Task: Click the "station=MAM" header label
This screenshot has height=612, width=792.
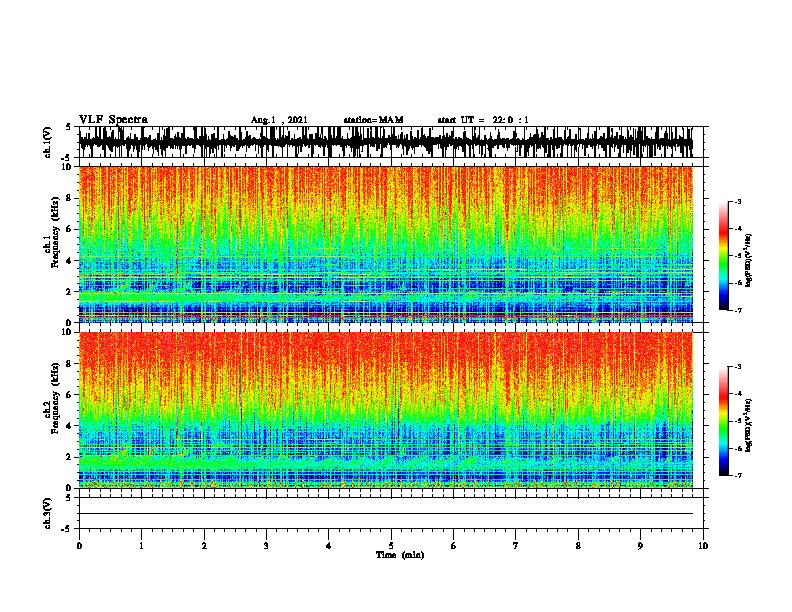Action: pyautogui.click(x=373, y=120)
